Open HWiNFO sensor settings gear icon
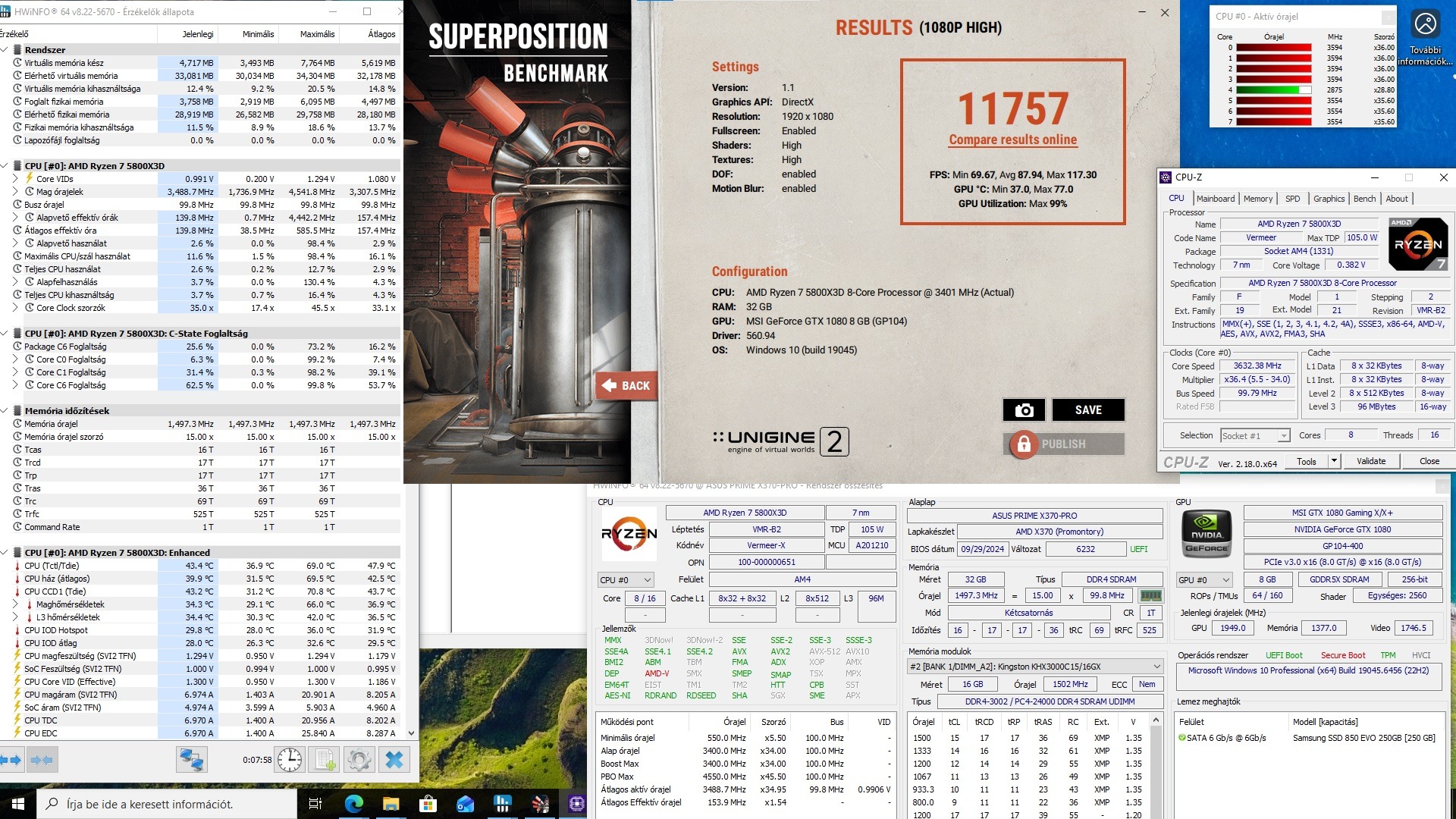This screenshot has width=1456, height=819. (x=359, y=759)
